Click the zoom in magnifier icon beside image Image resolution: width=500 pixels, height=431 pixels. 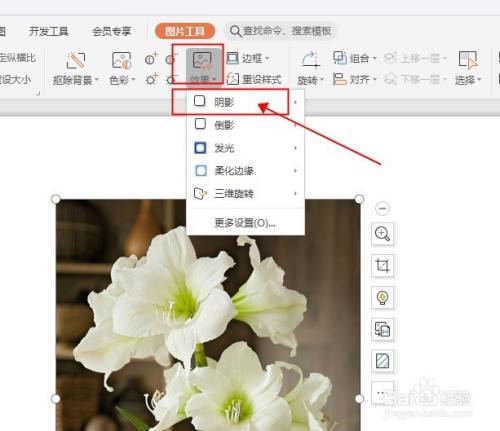[382, 234]
